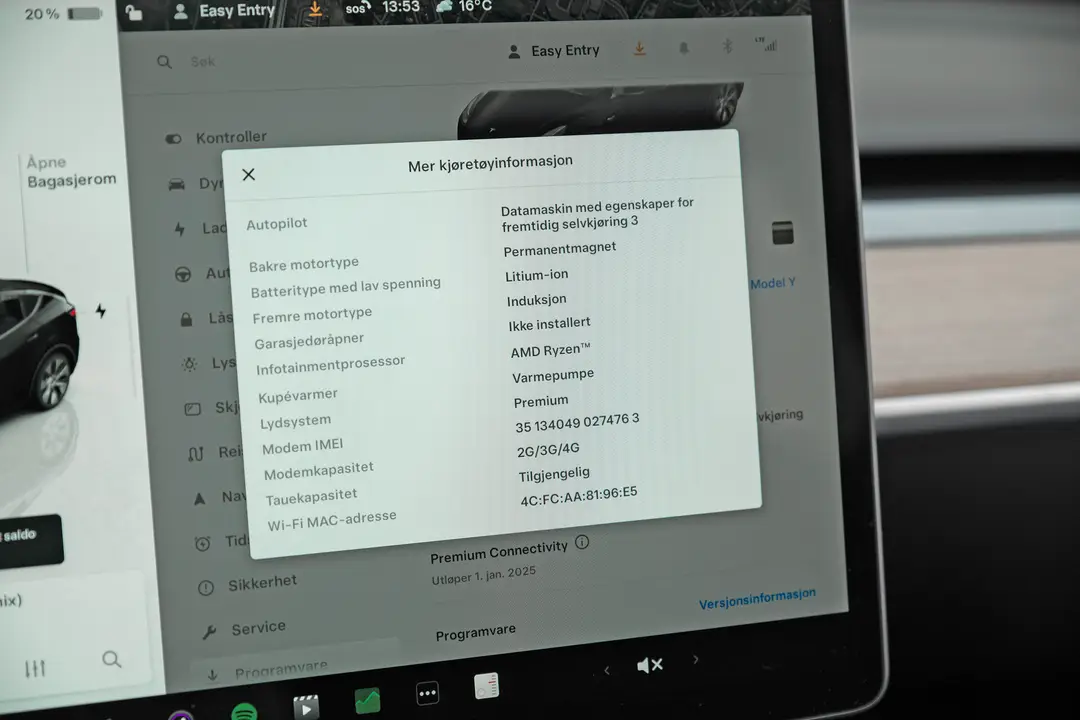Open the Theater video app in dock
Viewport: 1080px width, 720px height.
pyautogui.click(x=307, y=707)
